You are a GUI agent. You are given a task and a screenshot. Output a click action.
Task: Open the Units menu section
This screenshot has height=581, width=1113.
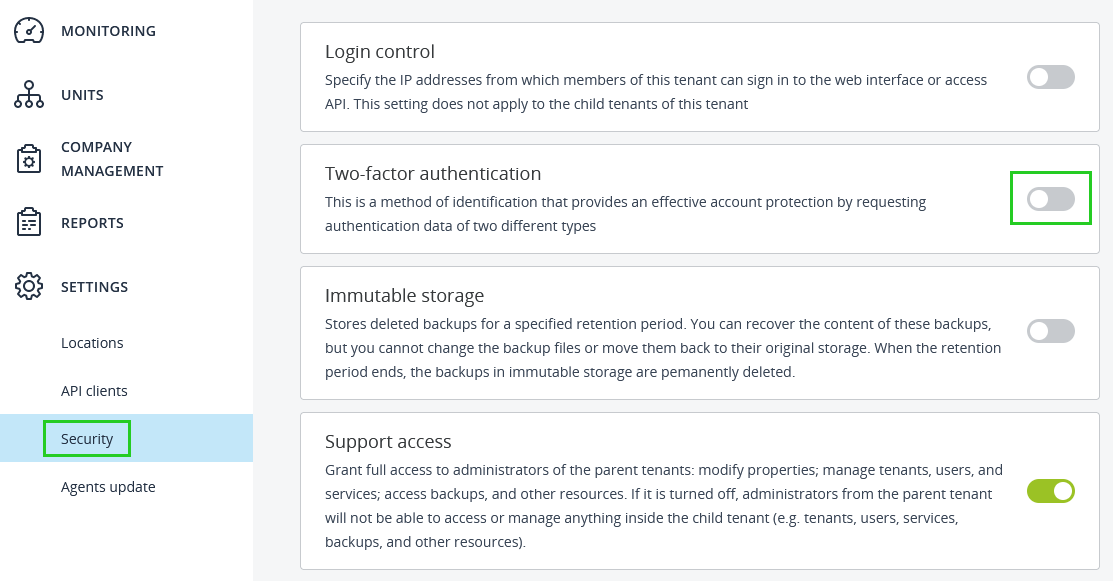pyautogui.click(x=82, y=95)
